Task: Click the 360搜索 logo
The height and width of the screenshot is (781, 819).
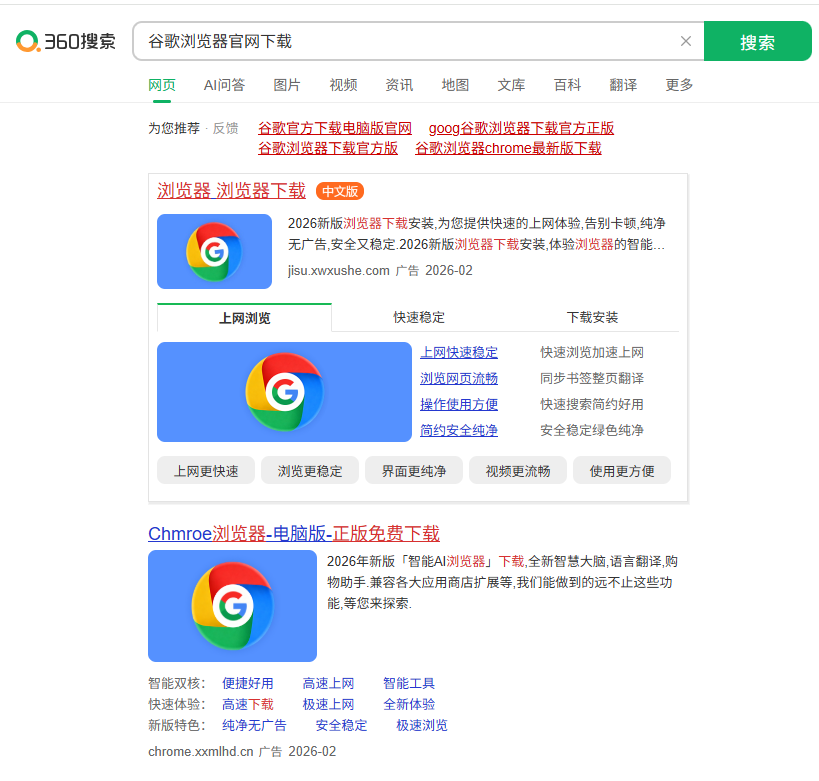Action: point(66,41)
